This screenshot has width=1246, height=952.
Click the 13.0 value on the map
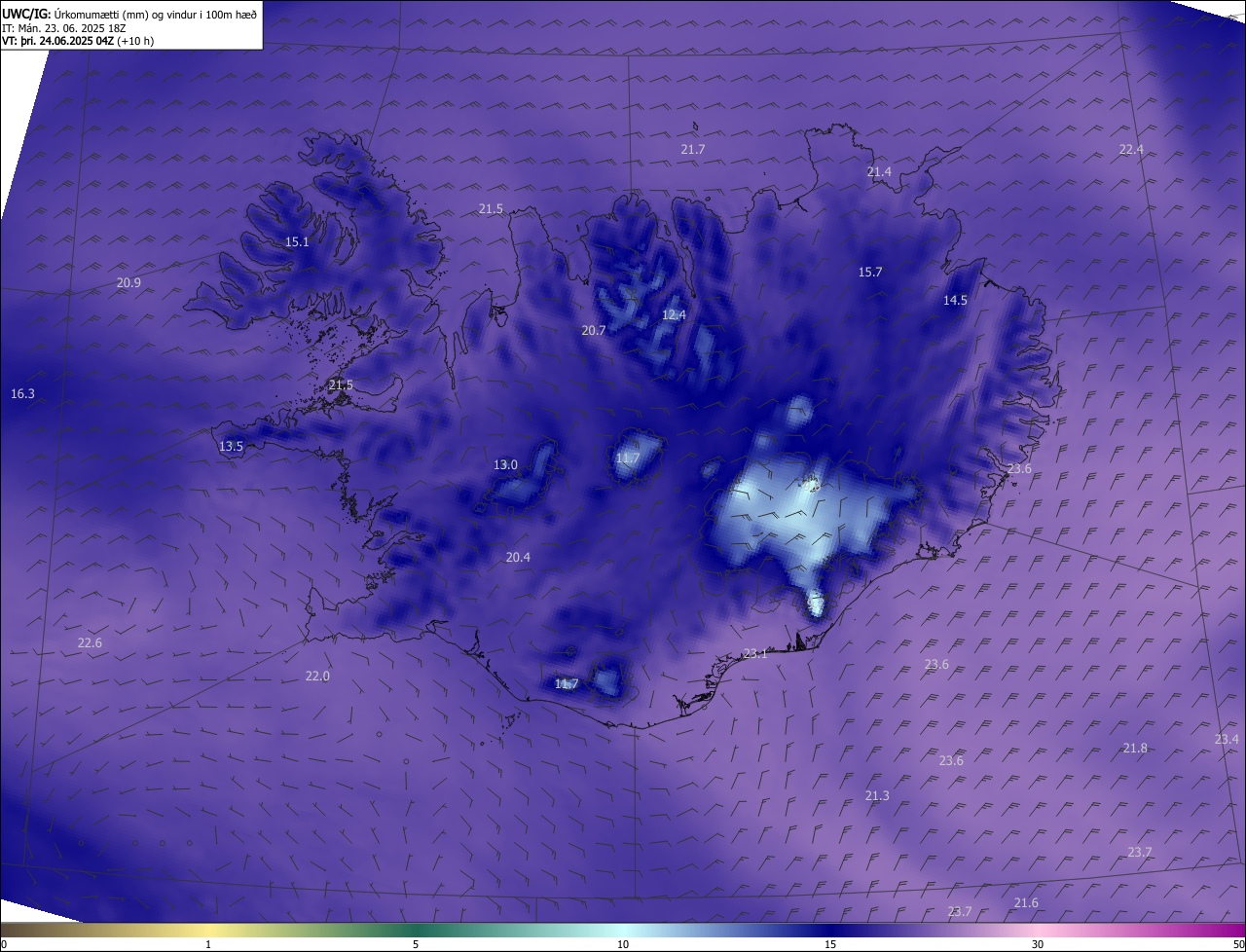[x=505, y=464]
